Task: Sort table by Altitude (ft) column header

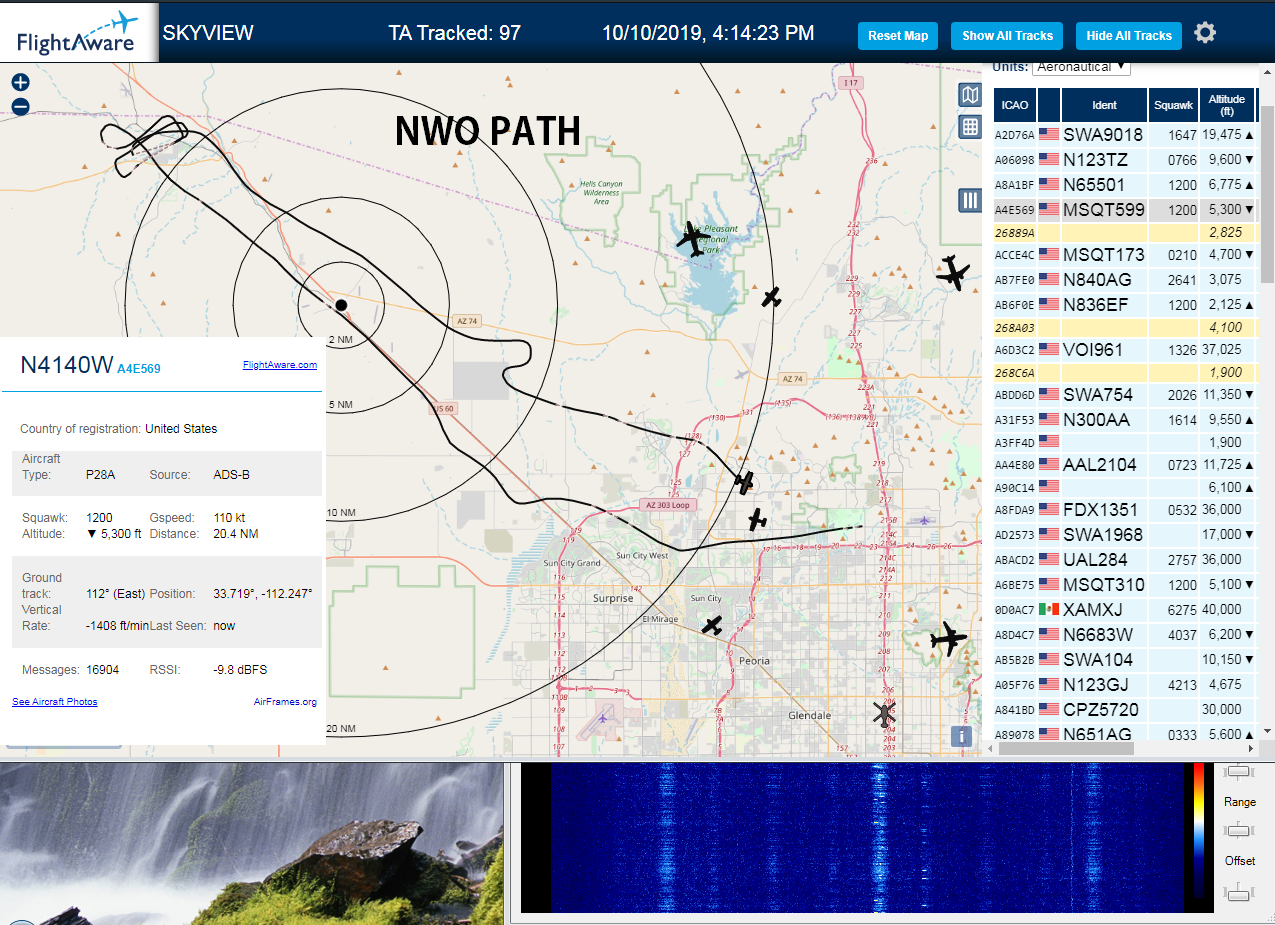Action: (1227, 104)
